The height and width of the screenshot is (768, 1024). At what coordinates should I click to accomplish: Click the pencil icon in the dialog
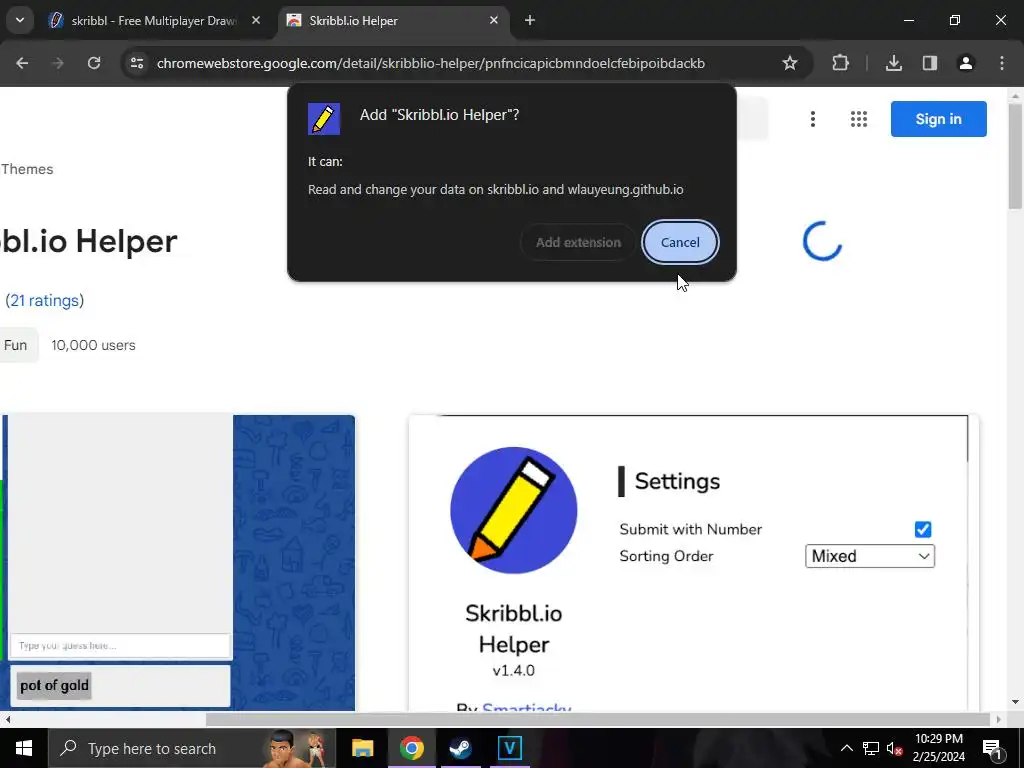(x=324, y=119)
